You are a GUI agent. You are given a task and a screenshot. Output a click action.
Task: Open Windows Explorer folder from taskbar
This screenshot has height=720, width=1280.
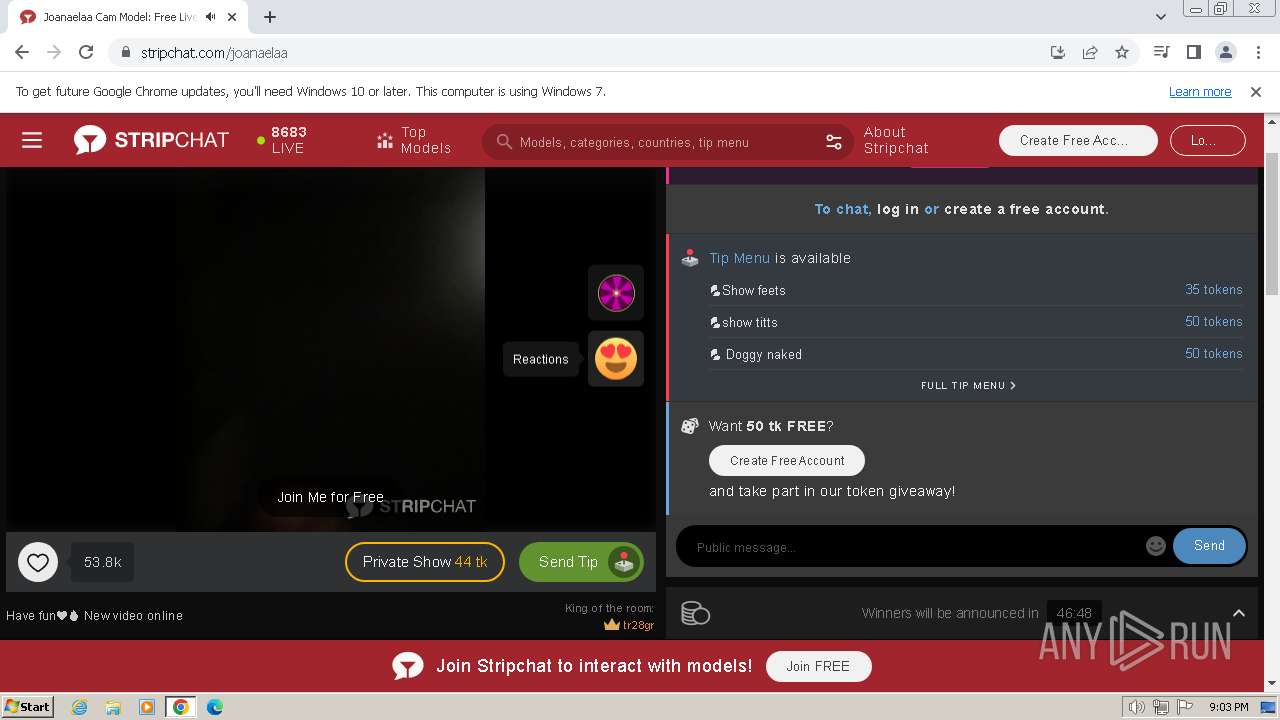pyautogui.click(x=113, y=707)
